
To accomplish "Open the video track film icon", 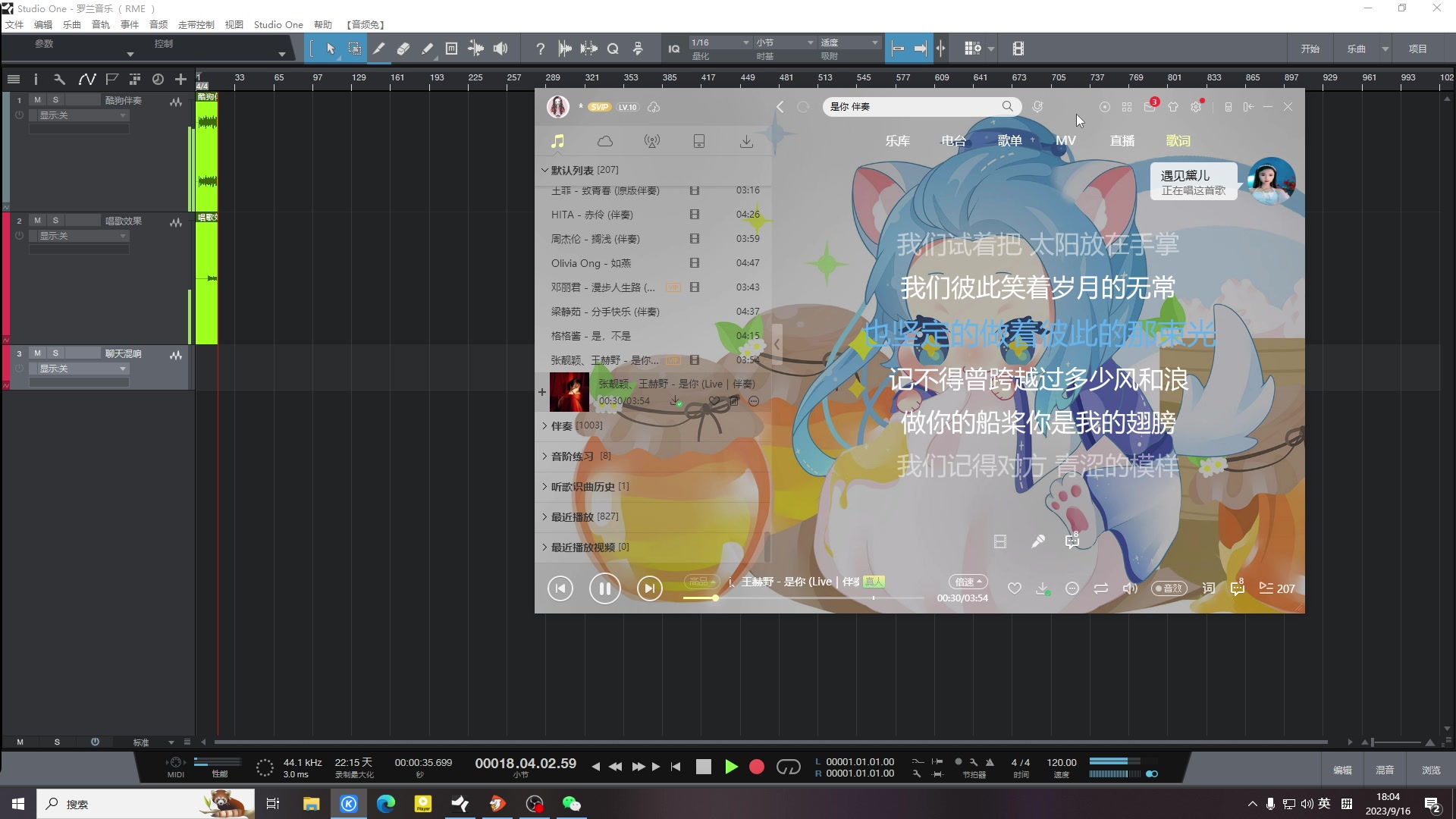I will click(1018, 49).
